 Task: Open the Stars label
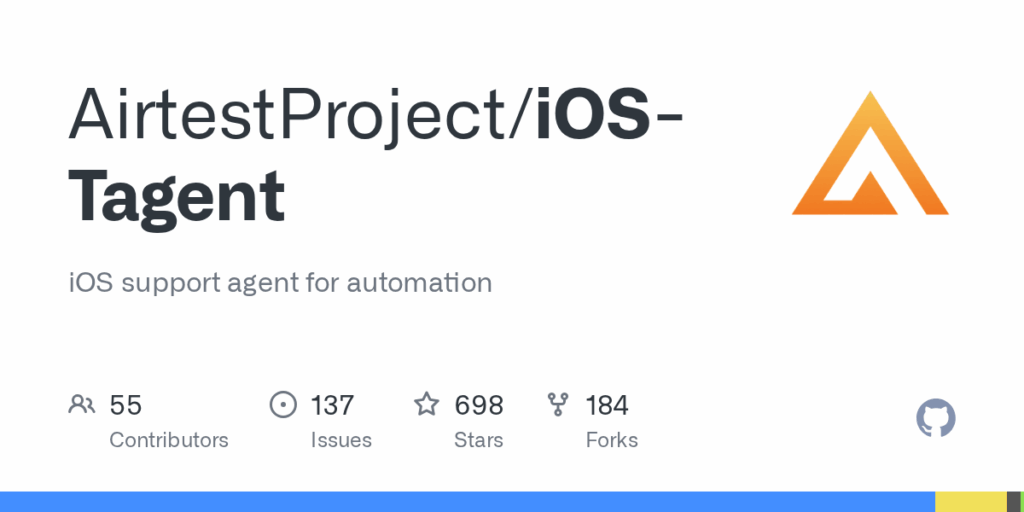tap(479, 440)
